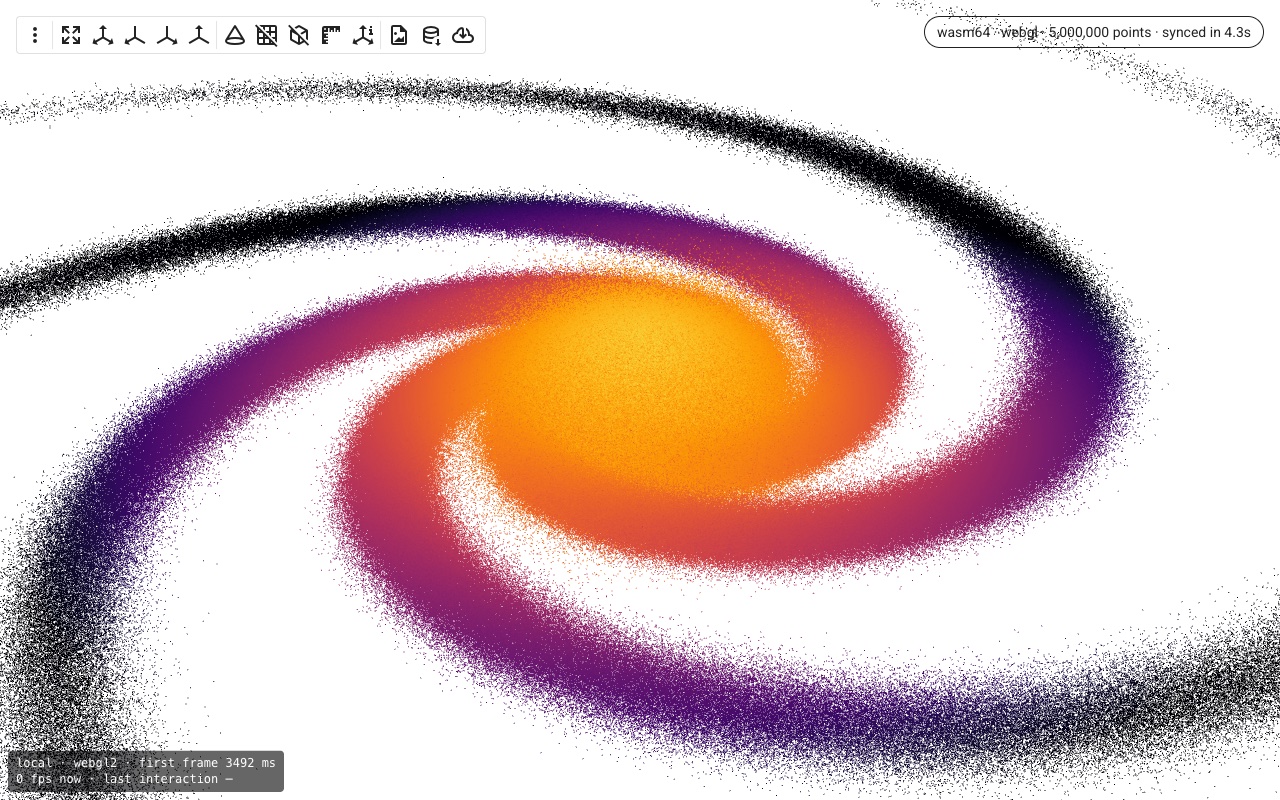Click the "0 fps now" readout
Screen dimensions: 1280x800
coord(49,779)
